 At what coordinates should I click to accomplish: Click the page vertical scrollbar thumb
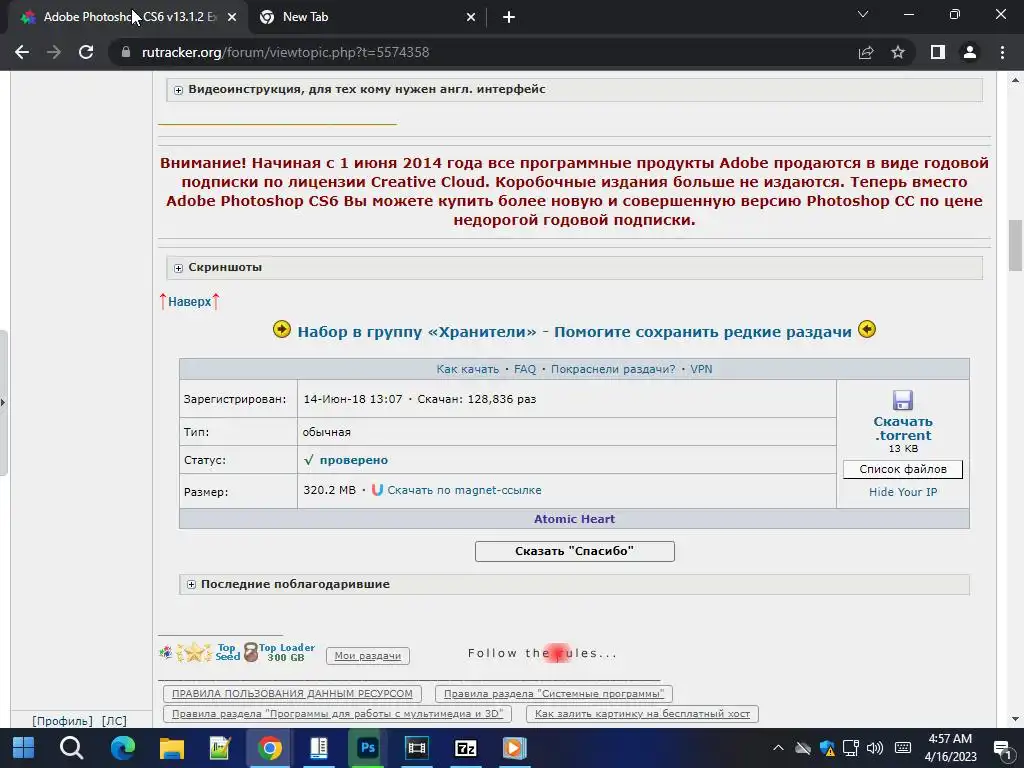tap(1015, 246)
